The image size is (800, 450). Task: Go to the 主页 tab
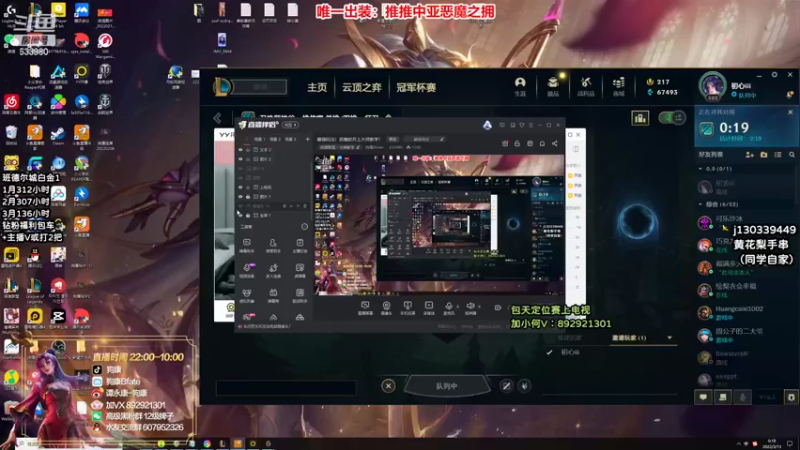point(317,87)
